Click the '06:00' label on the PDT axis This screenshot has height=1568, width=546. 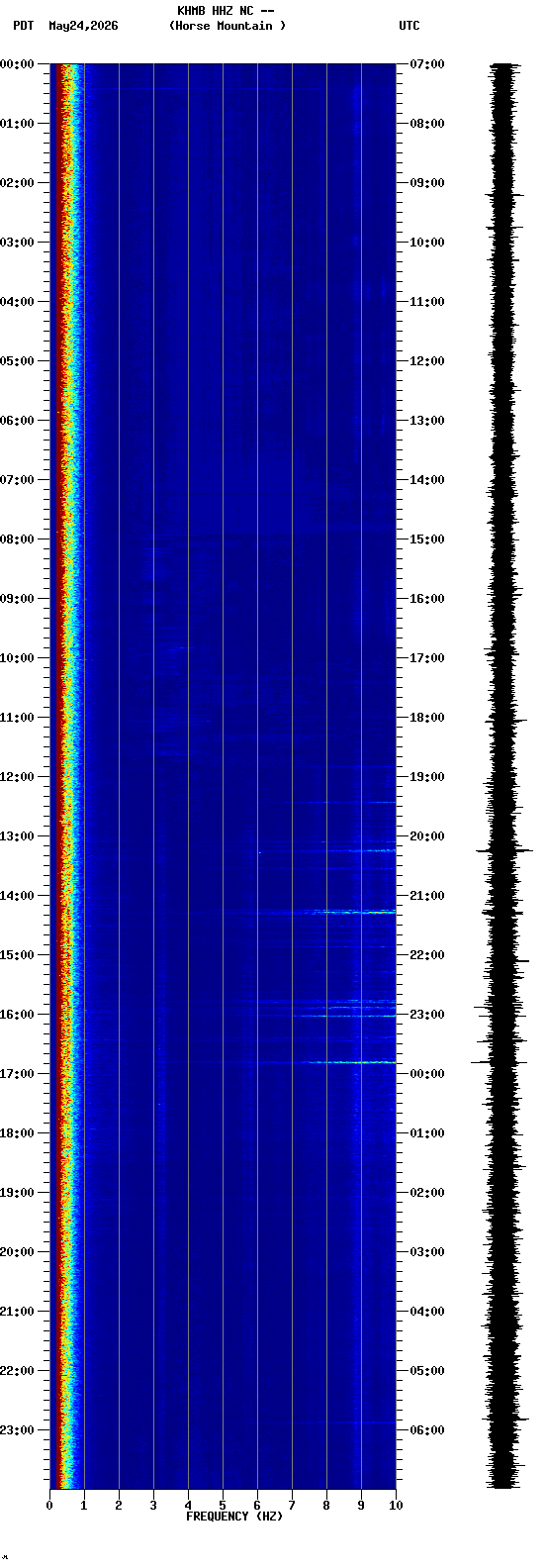point(17,421)
